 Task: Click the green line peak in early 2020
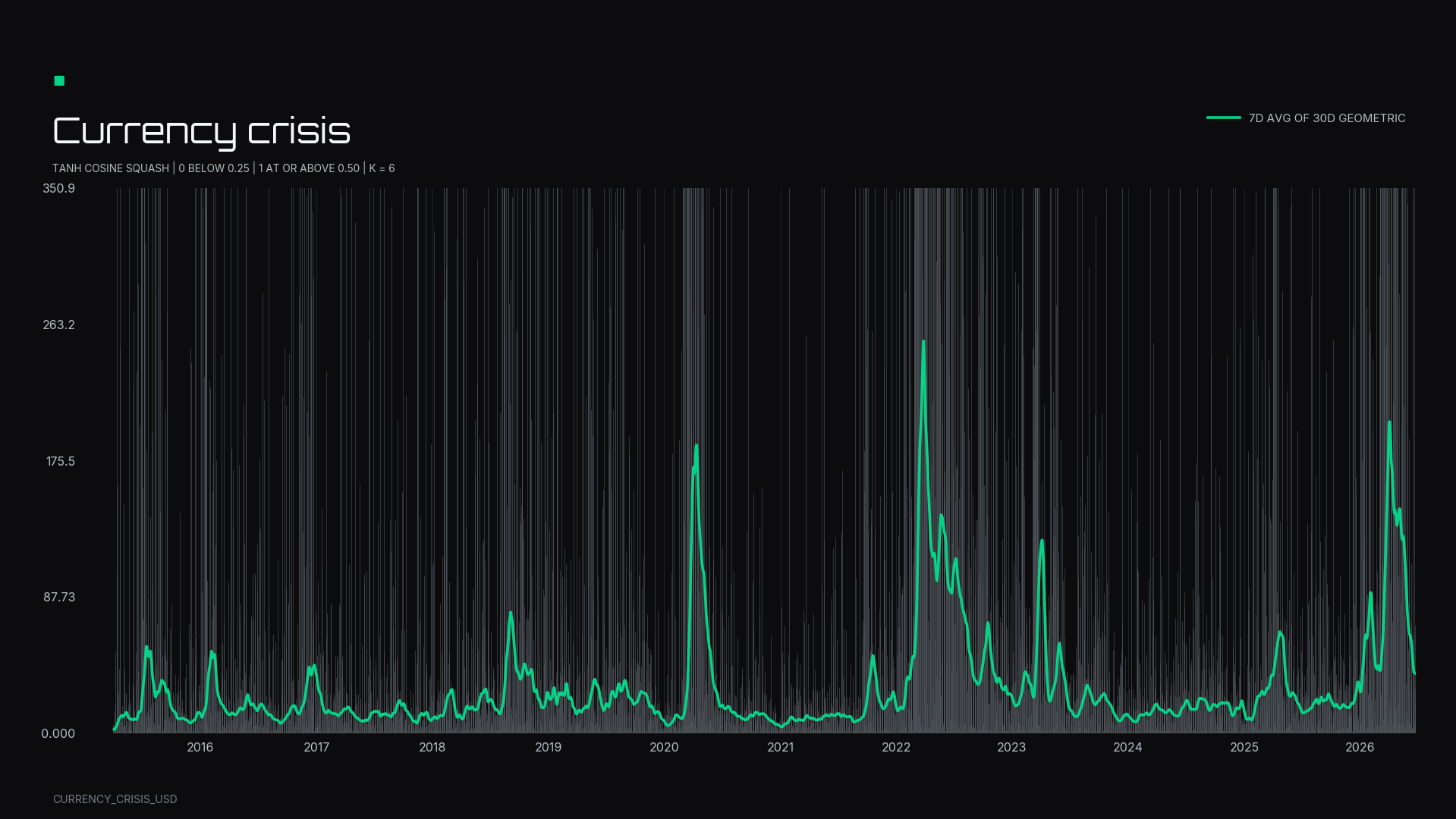point(697,446)
